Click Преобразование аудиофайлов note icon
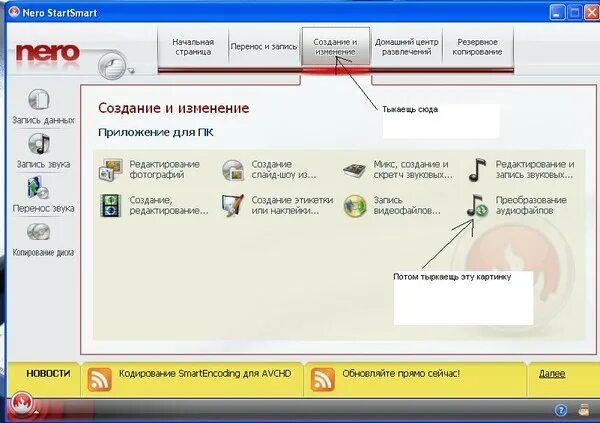600x423 pixels. pos(477,206)
